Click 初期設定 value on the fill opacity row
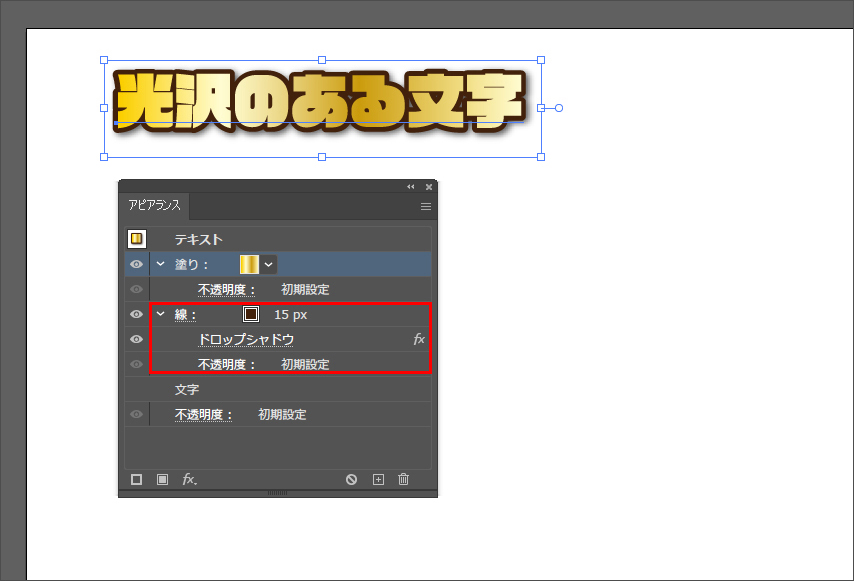 coord(305,289)
